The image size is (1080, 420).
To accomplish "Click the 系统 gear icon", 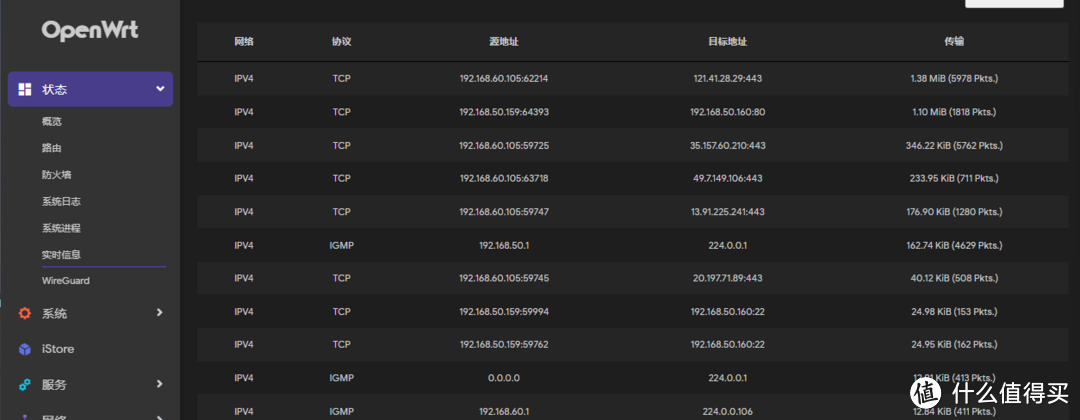I will (x=25, y=314).
